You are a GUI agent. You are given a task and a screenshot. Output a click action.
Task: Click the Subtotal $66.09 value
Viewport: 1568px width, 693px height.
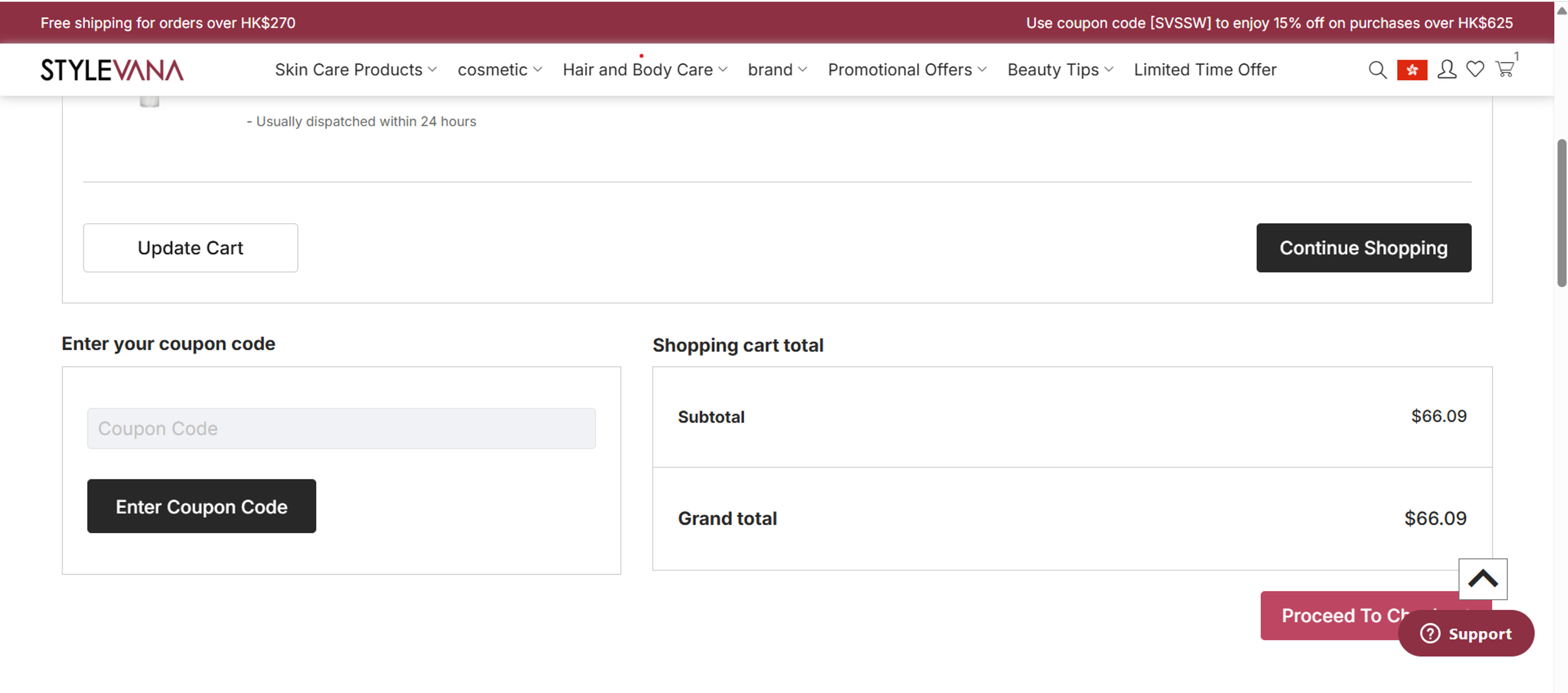(x=1439, y=416)
